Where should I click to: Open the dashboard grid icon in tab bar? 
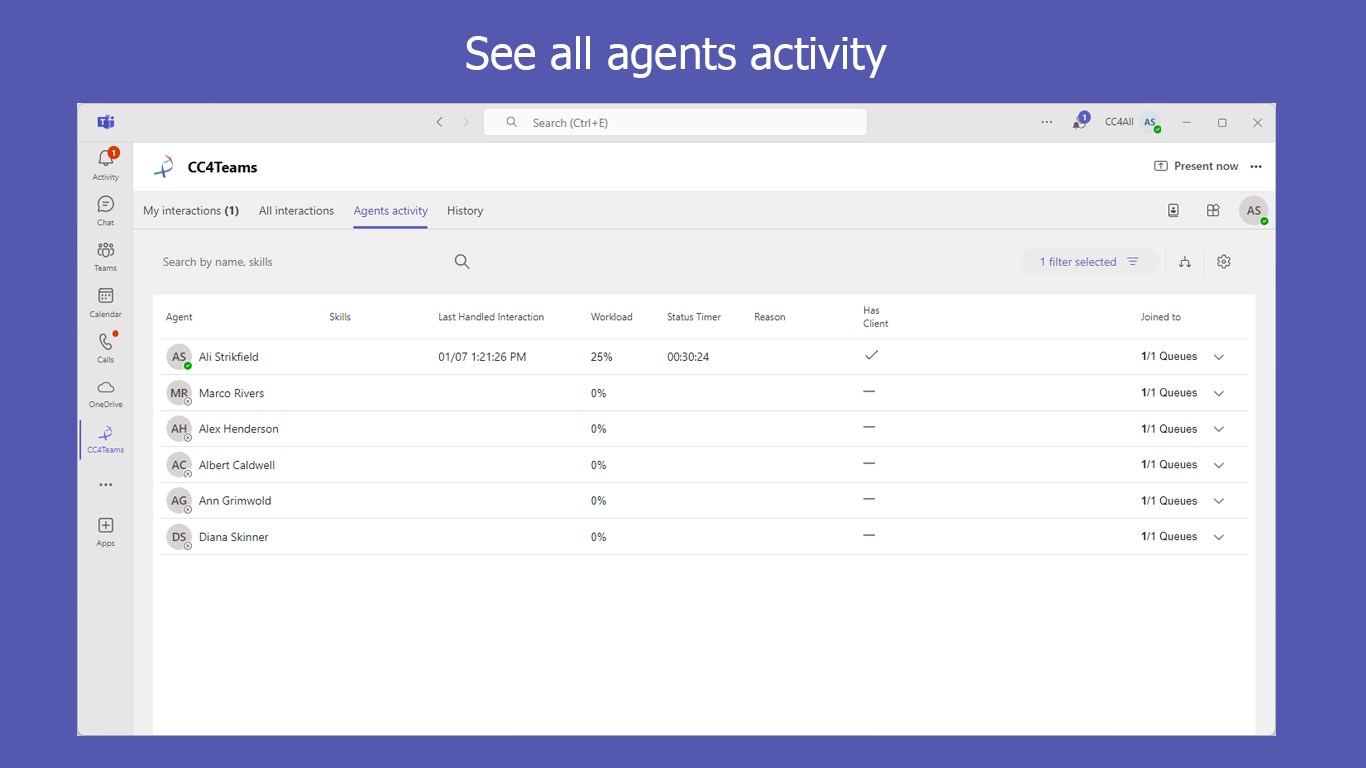point(1213,210)
